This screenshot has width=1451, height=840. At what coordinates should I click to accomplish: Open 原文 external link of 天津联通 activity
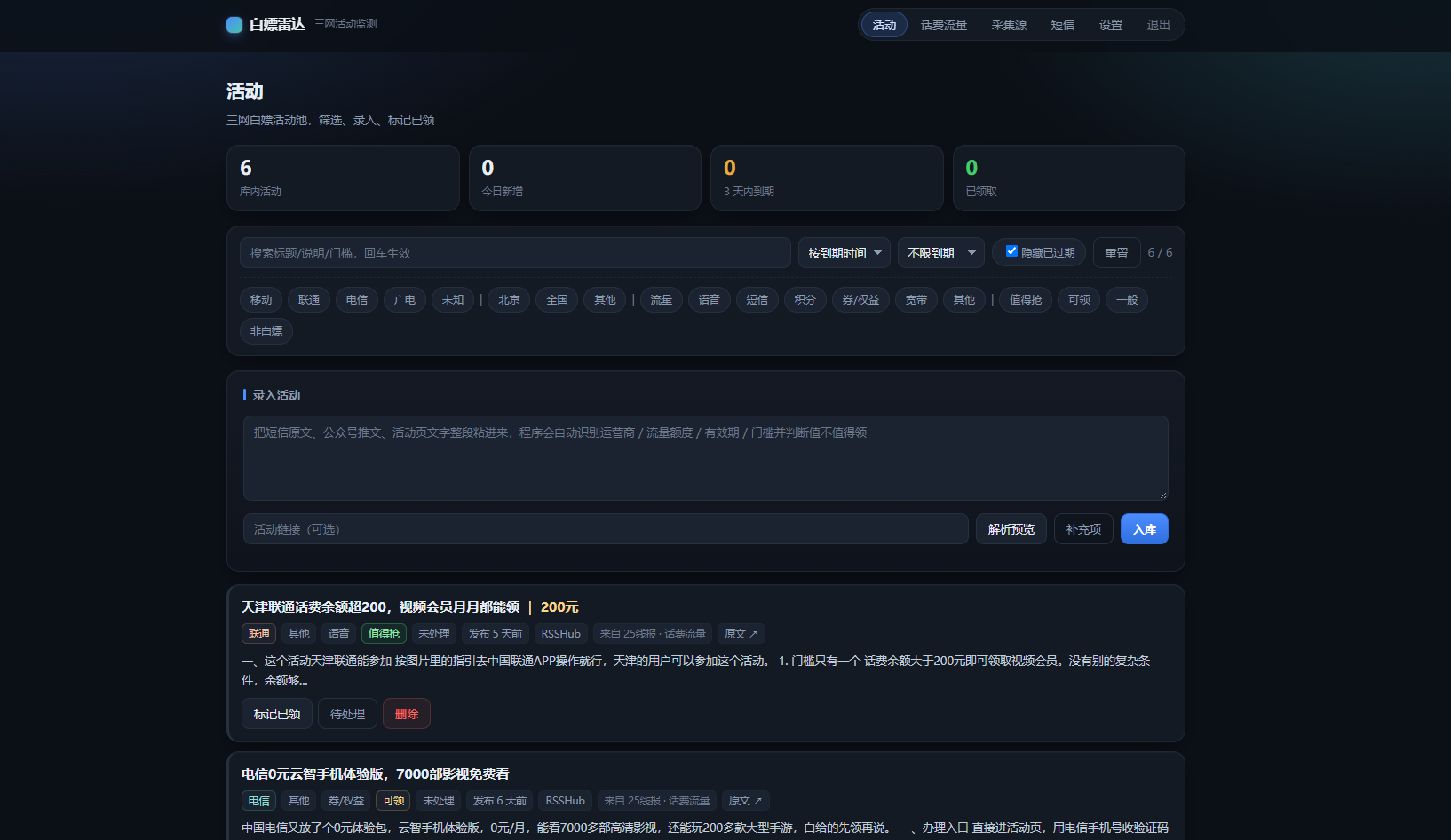(x=741, y=634)
